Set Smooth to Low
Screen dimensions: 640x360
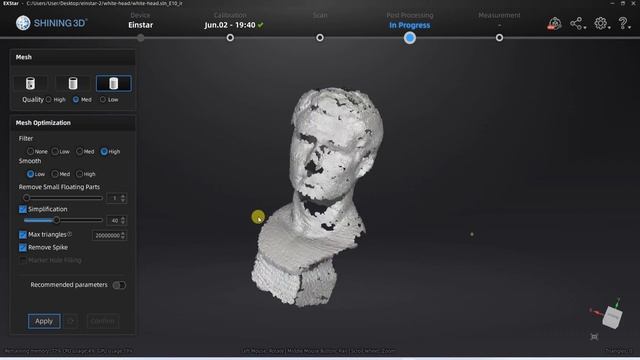point(31,174)
